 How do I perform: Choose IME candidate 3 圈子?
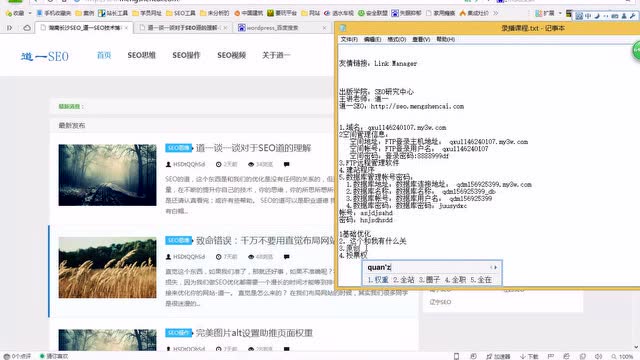click(x=429, y=280)
